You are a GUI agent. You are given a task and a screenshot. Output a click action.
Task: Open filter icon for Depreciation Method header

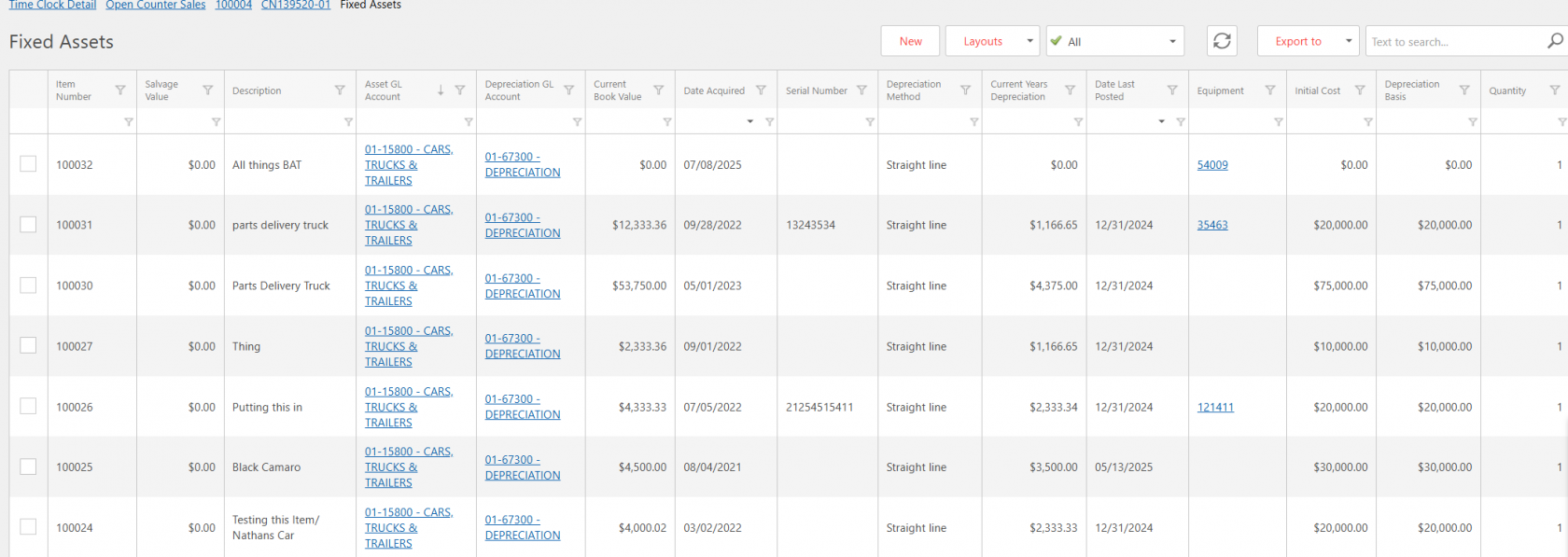(966, 91)
